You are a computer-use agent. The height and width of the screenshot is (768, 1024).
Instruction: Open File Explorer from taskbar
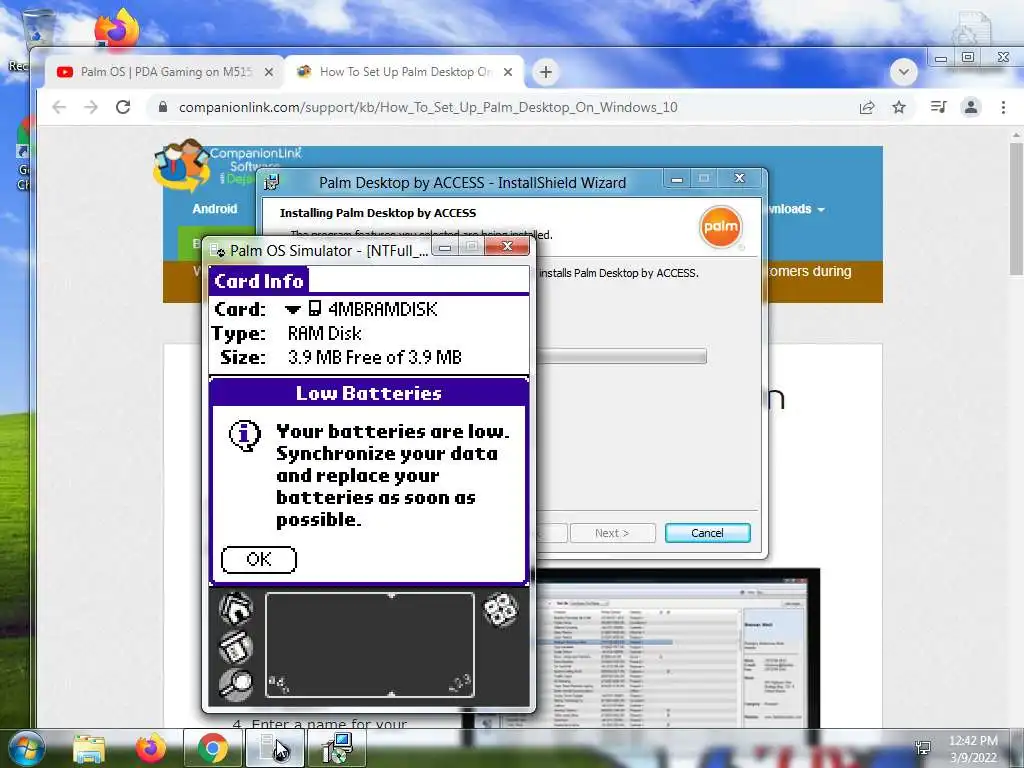click(x=89, y=748)
